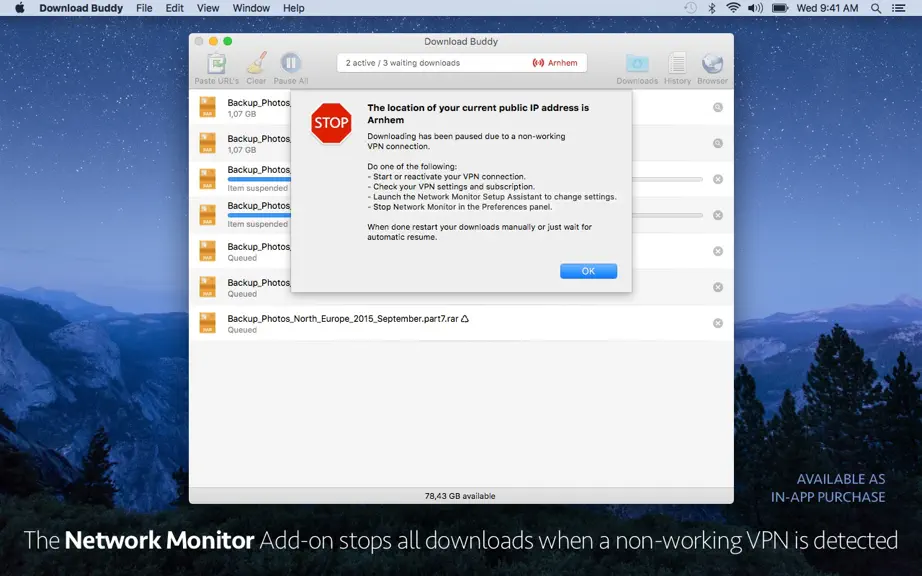The width and height of the screenshot is (922, 576).
Task: Open the Window menu
Action: pos(251,8)
